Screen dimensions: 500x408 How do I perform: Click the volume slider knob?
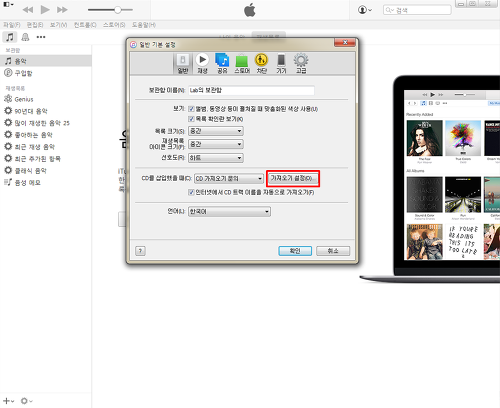(117, 10)
